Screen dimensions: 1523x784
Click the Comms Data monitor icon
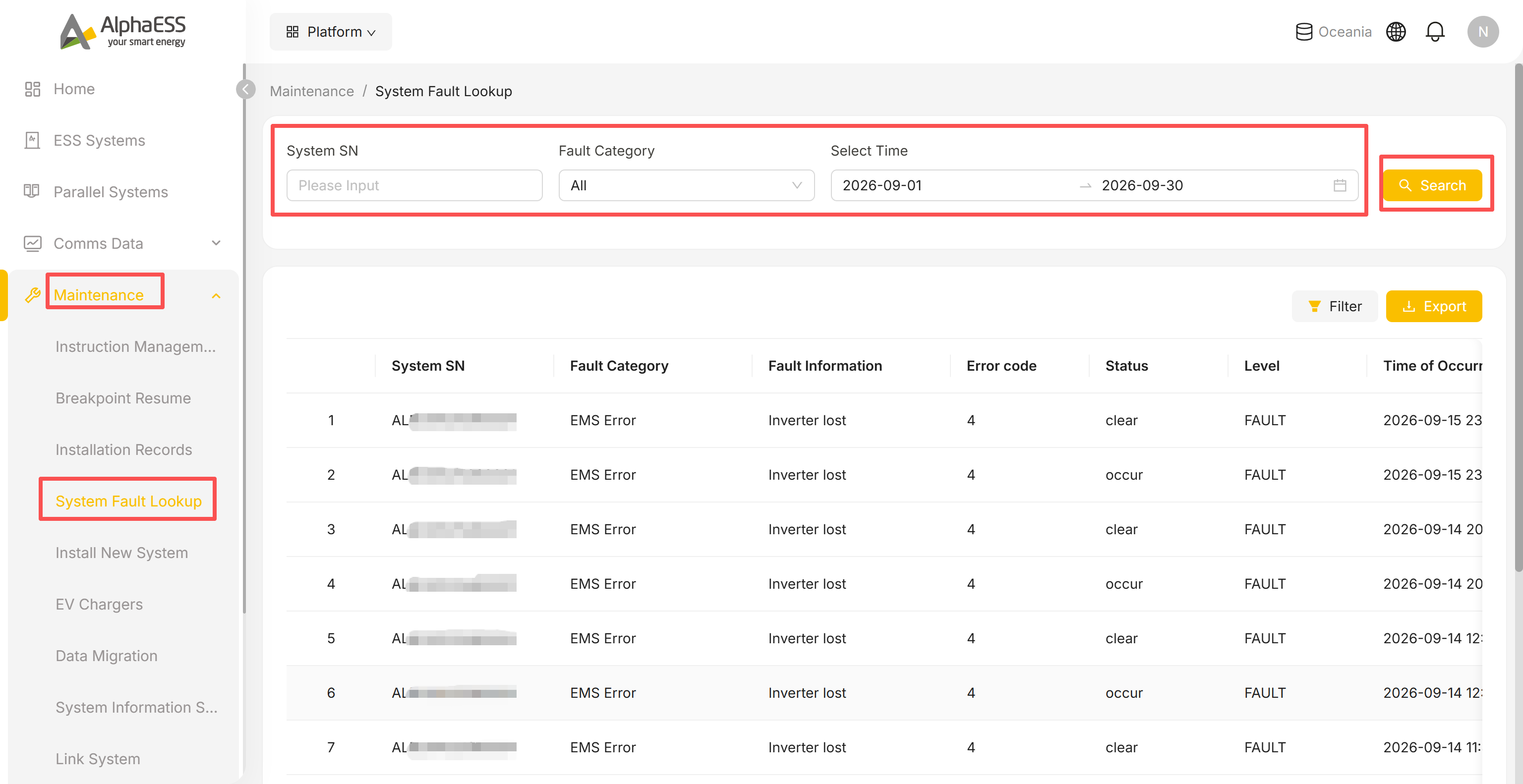32,243
